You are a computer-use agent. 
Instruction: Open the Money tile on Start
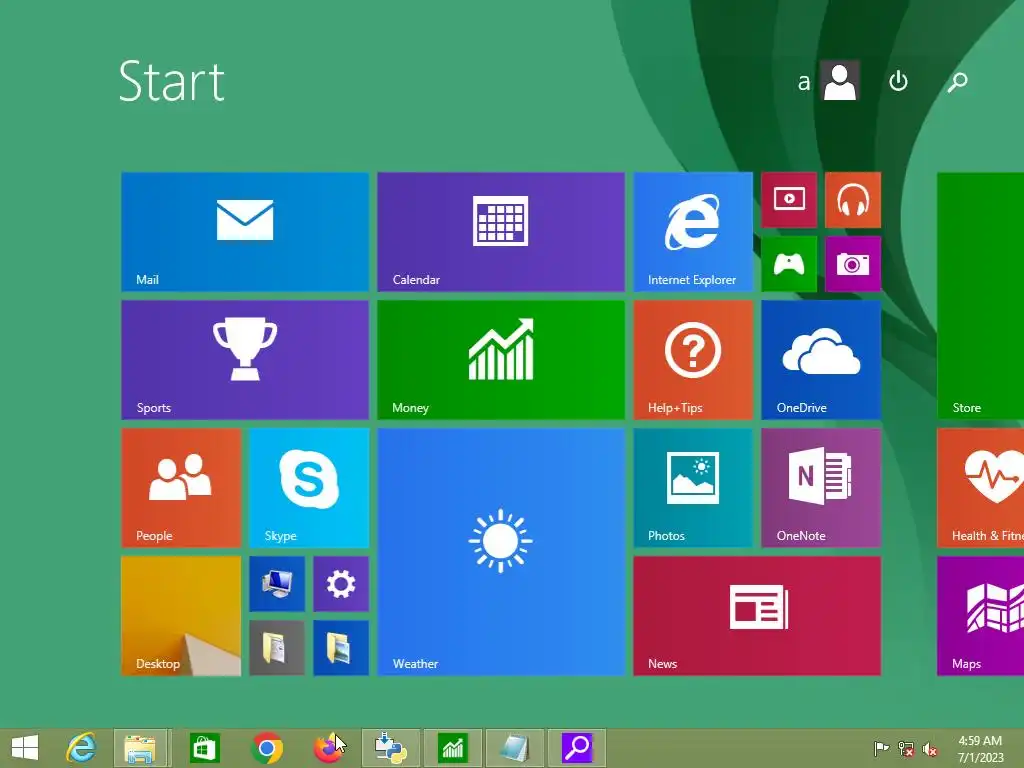click(501, 360)
